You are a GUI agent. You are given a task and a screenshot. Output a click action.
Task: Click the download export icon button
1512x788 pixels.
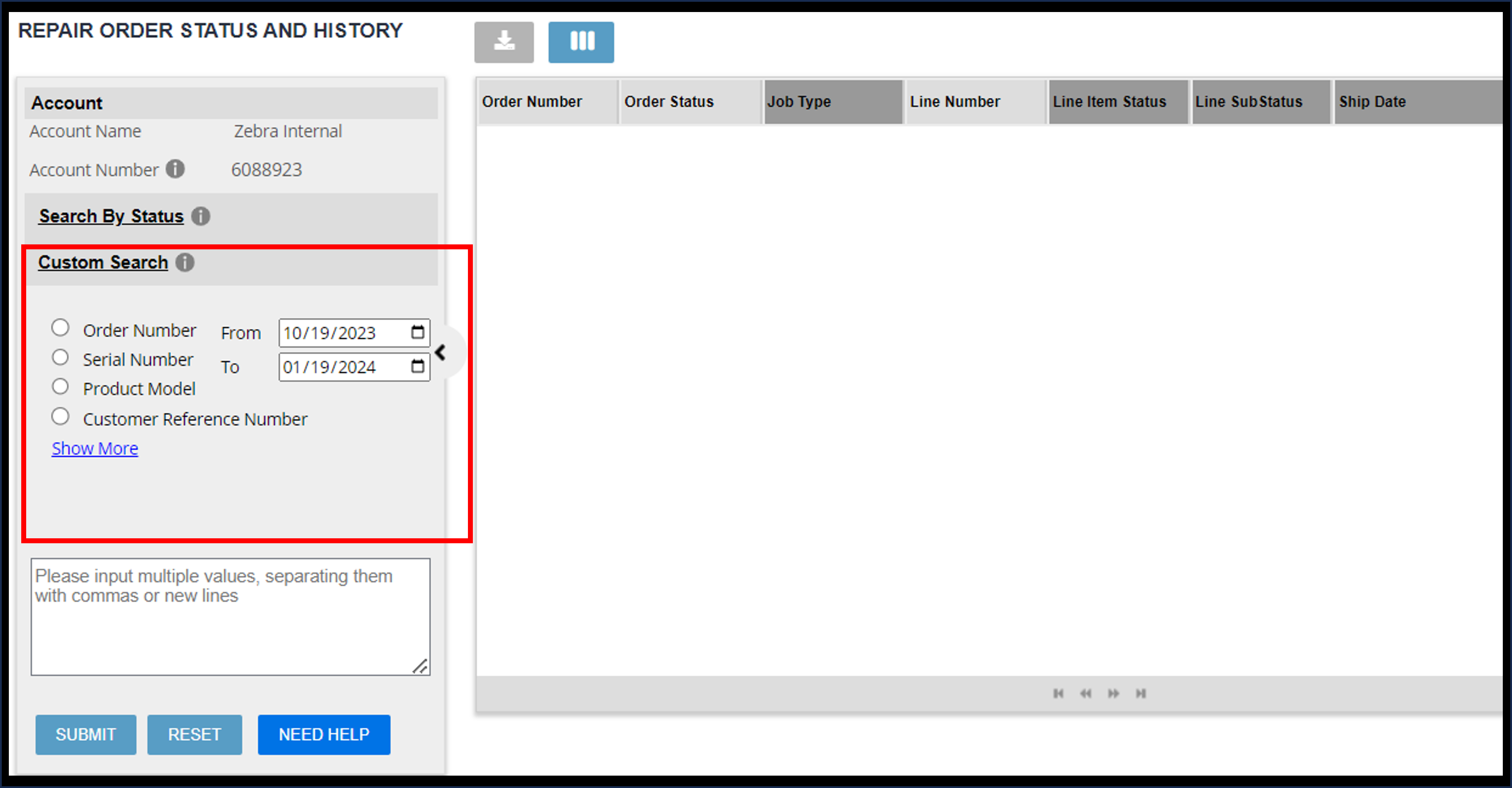(x=504, y=42)
